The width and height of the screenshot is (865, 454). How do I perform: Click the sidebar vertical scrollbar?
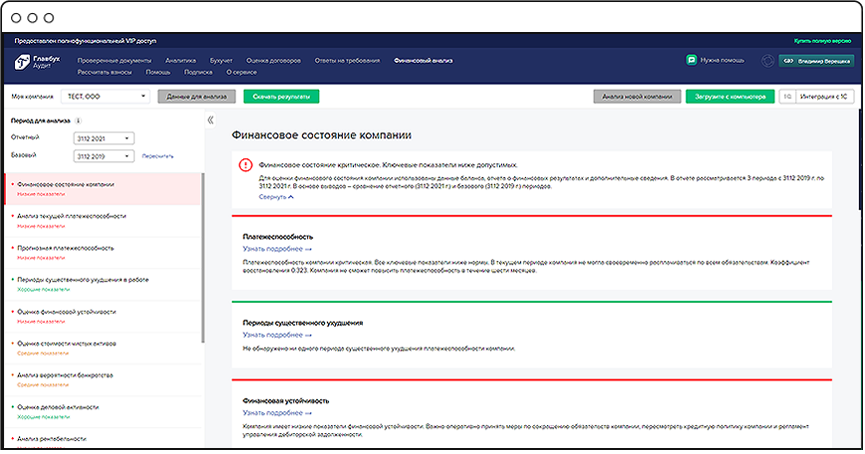[x=203, y=260]
